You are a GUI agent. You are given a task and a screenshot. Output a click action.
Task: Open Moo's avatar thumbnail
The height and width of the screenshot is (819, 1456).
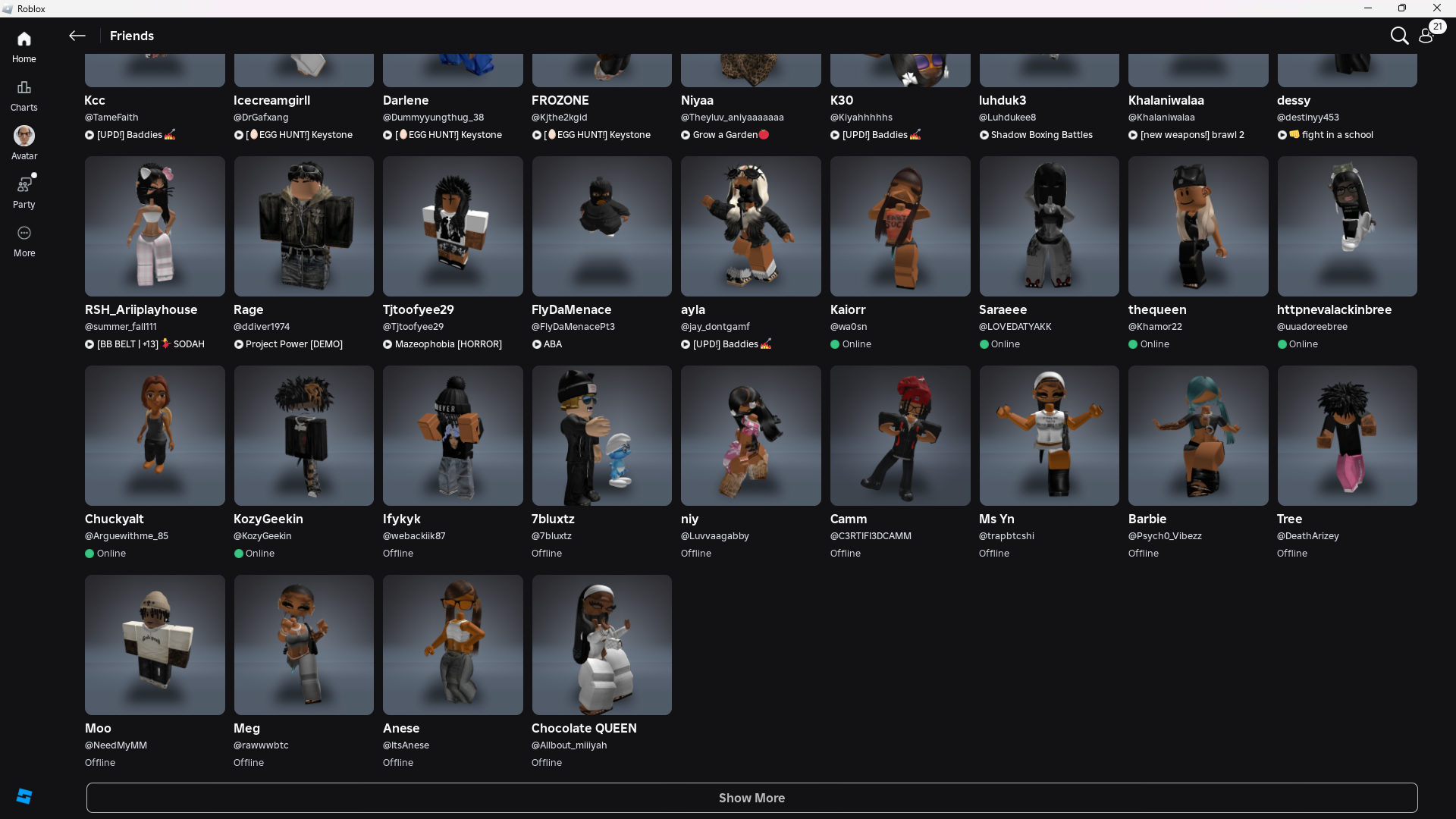[x=155, y=645]
